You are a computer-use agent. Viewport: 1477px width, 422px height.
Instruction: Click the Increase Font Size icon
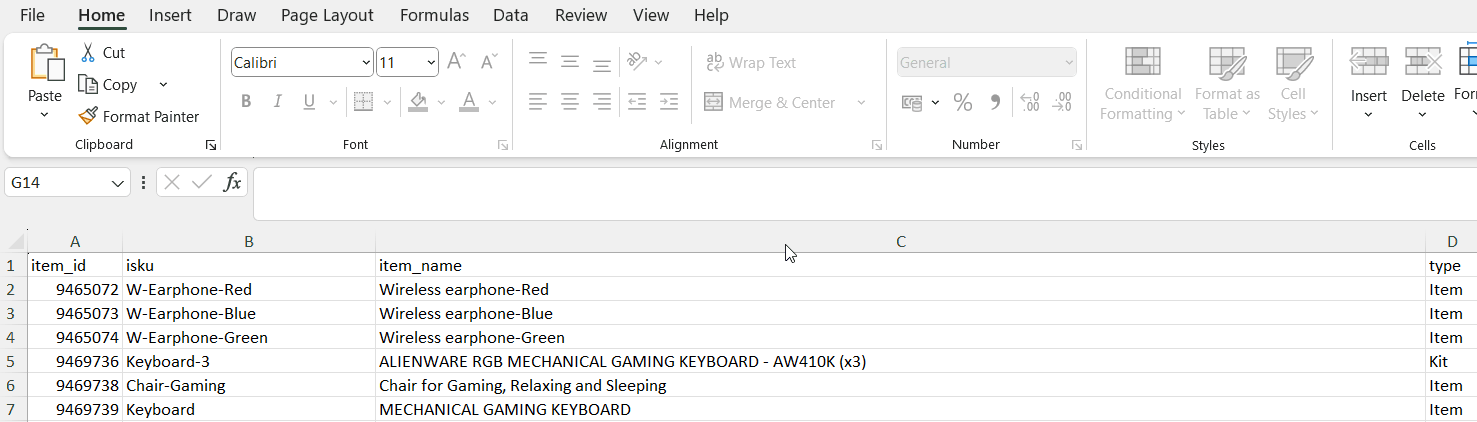[456, 62]
